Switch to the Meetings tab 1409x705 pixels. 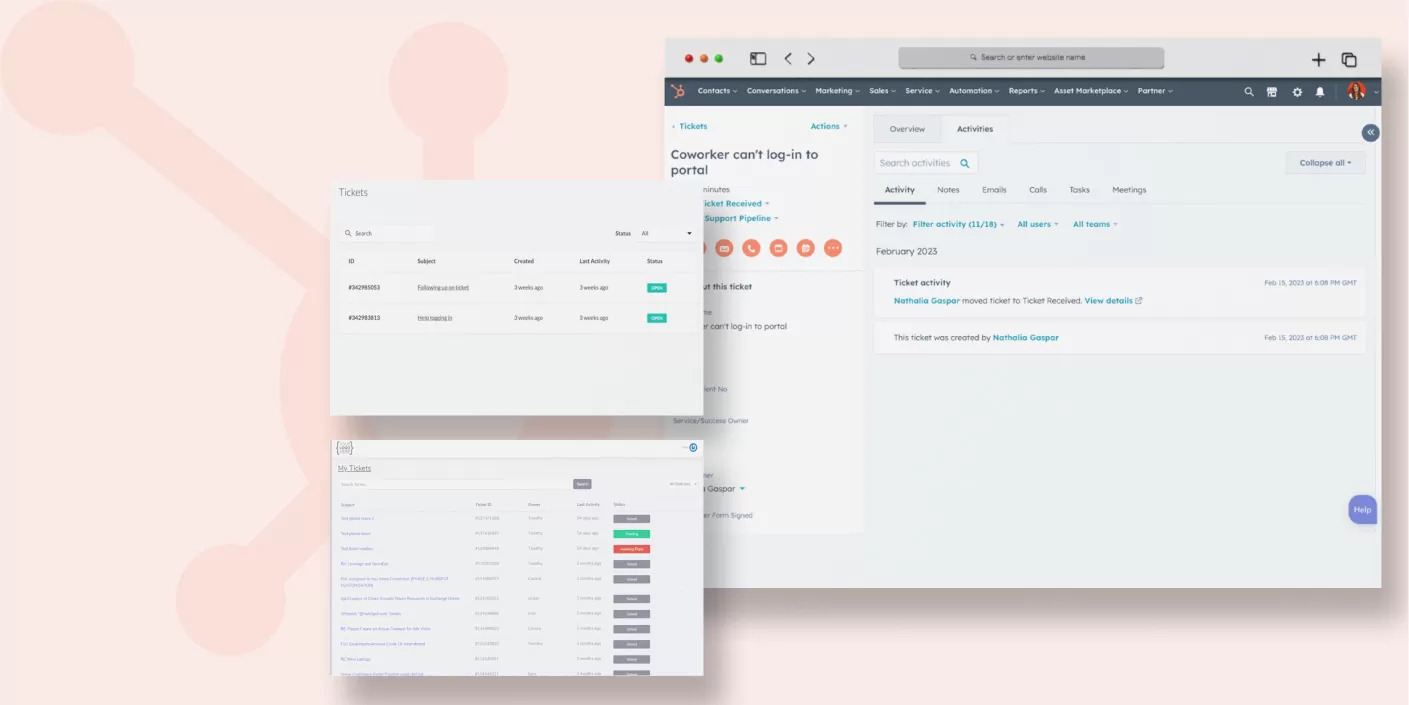coord(1129,190)
